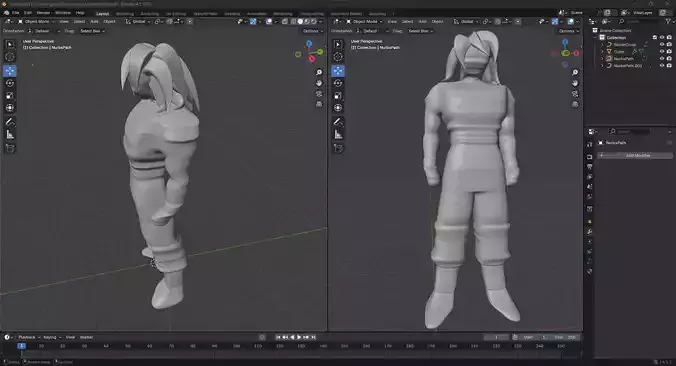Select the Move tool in left viewport
Image resolution: width=676 pixels, height=366 pixels.
coord(10,70)
